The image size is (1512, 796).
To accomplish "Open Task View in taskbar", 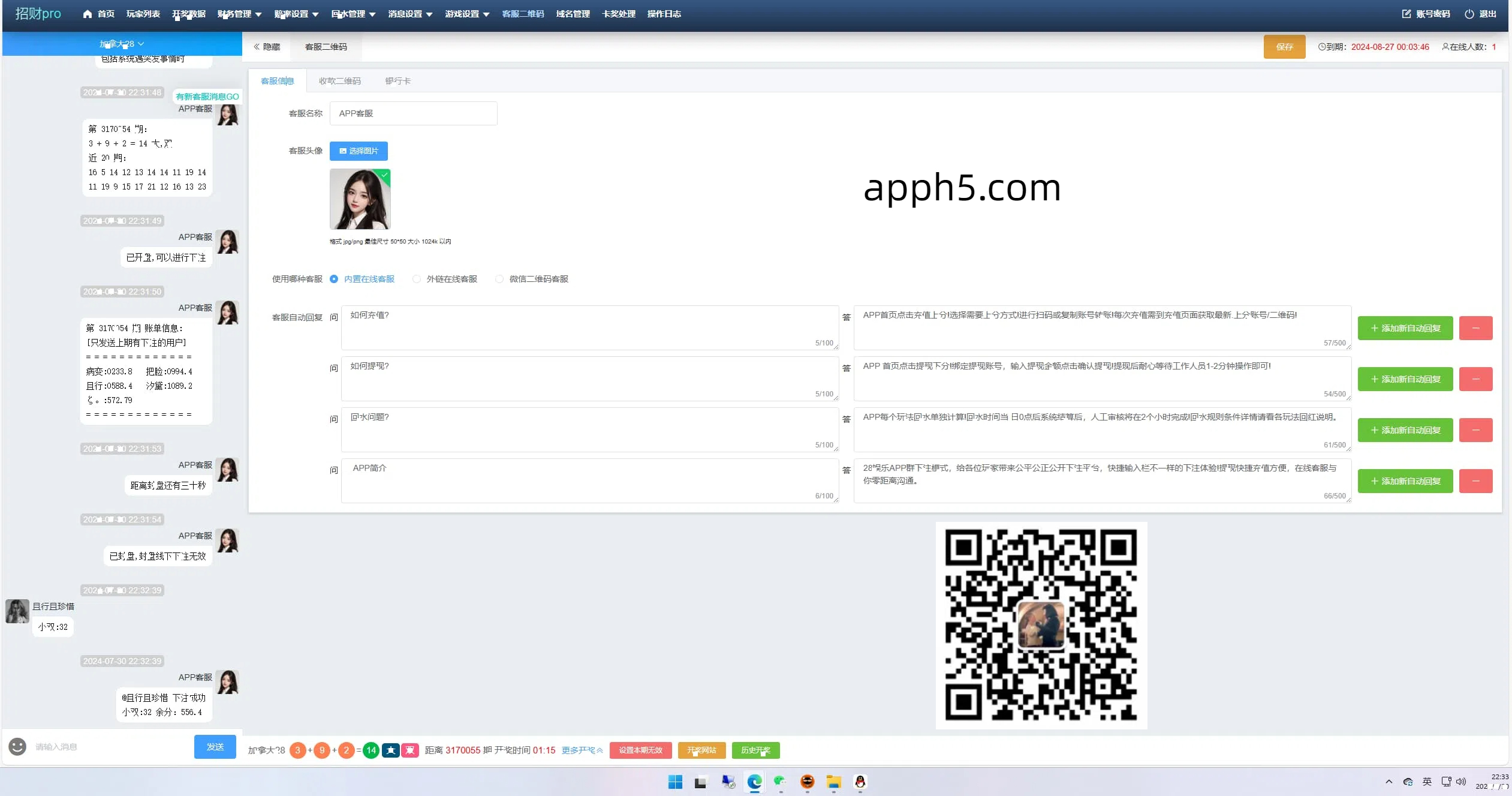I will 700,782.
